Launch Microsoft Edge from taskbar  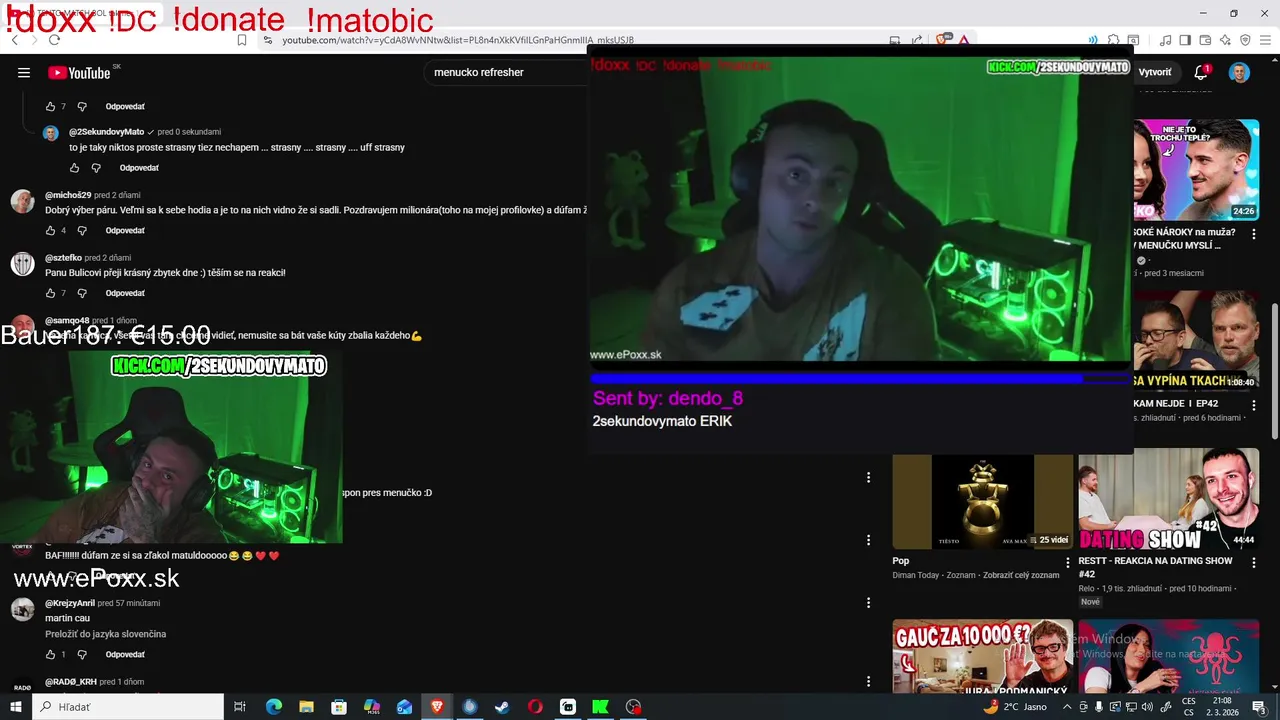point(273,707)
